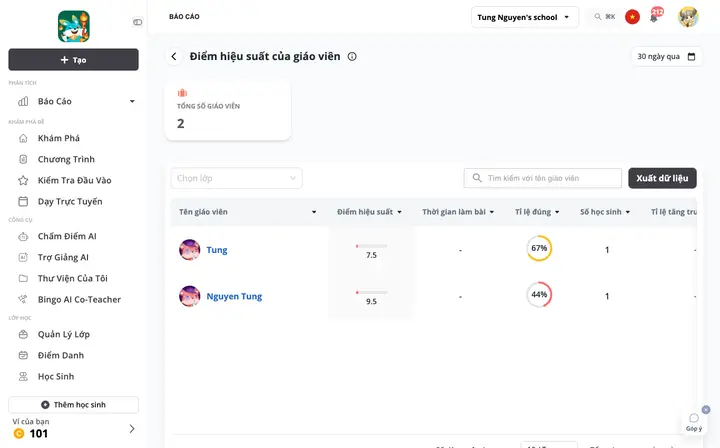Click the 67% accuracy circle

539,248
